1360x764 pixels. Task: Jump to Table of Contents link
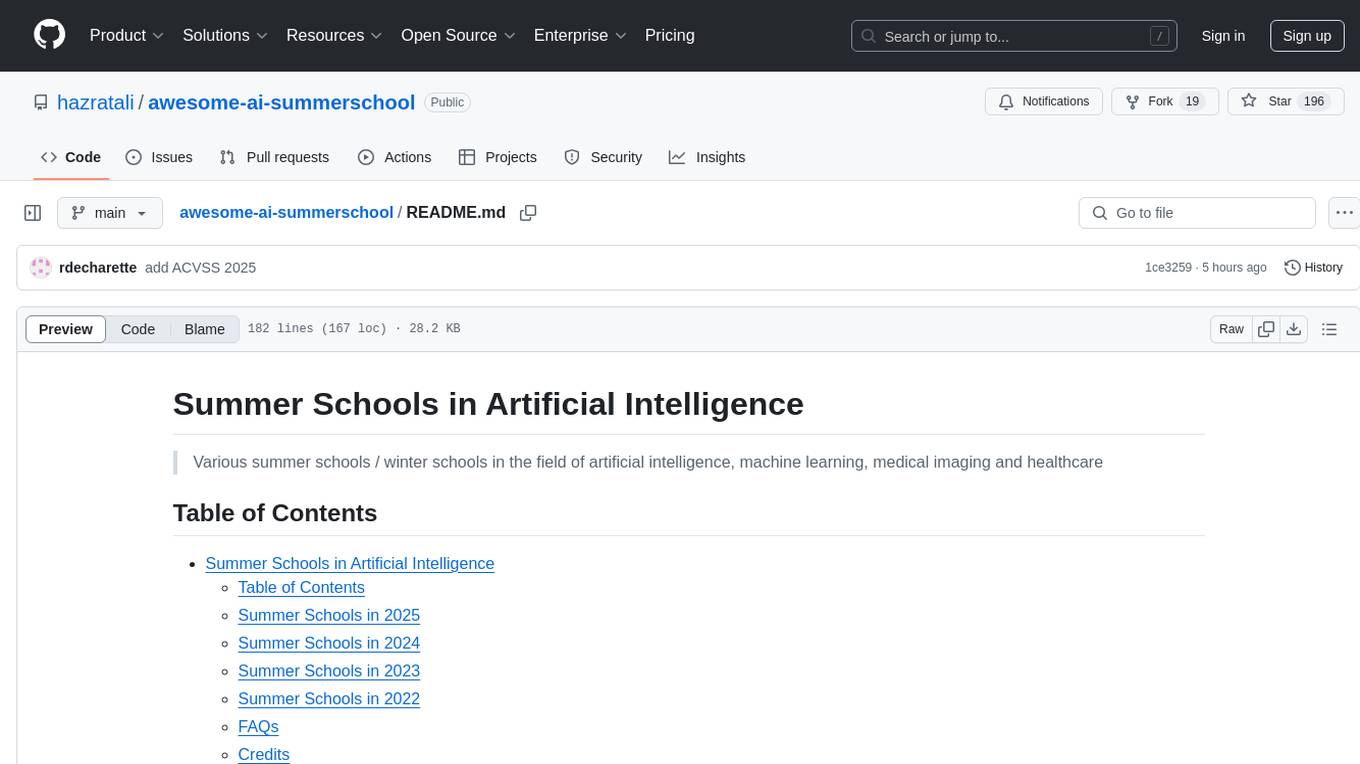[301, 587]
